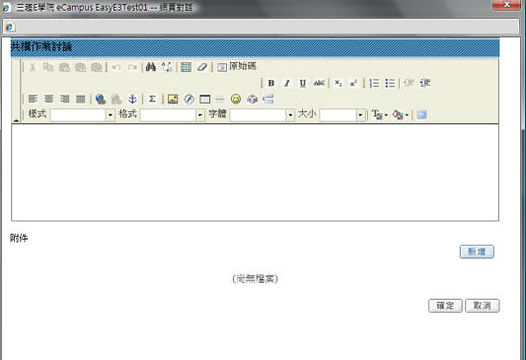526x360 pixels.
Task: Click inside the editor text area
Action: 255,172
